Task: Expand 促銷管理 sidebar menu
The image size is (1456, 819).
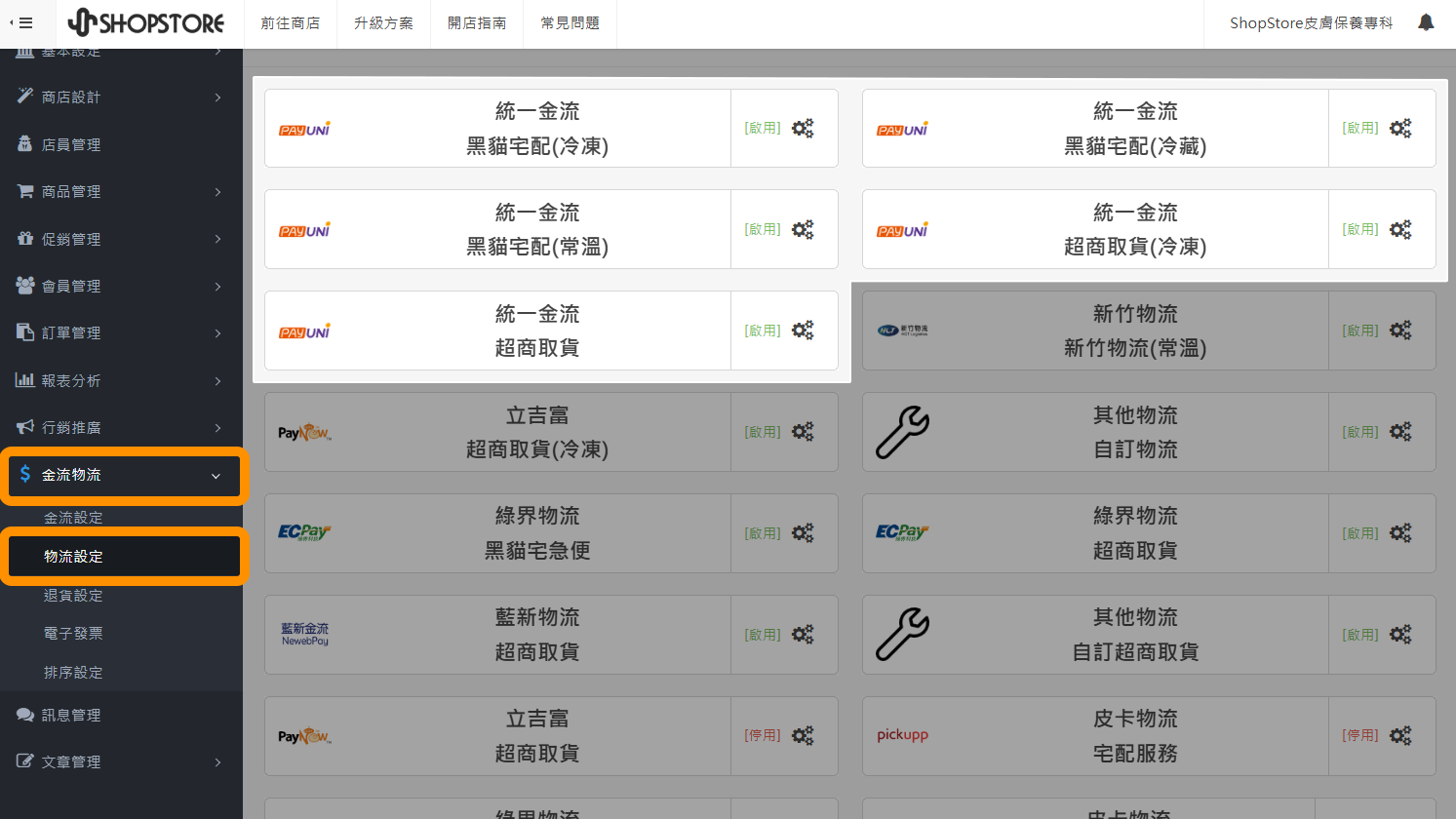Action: click(x=121, y=239)
